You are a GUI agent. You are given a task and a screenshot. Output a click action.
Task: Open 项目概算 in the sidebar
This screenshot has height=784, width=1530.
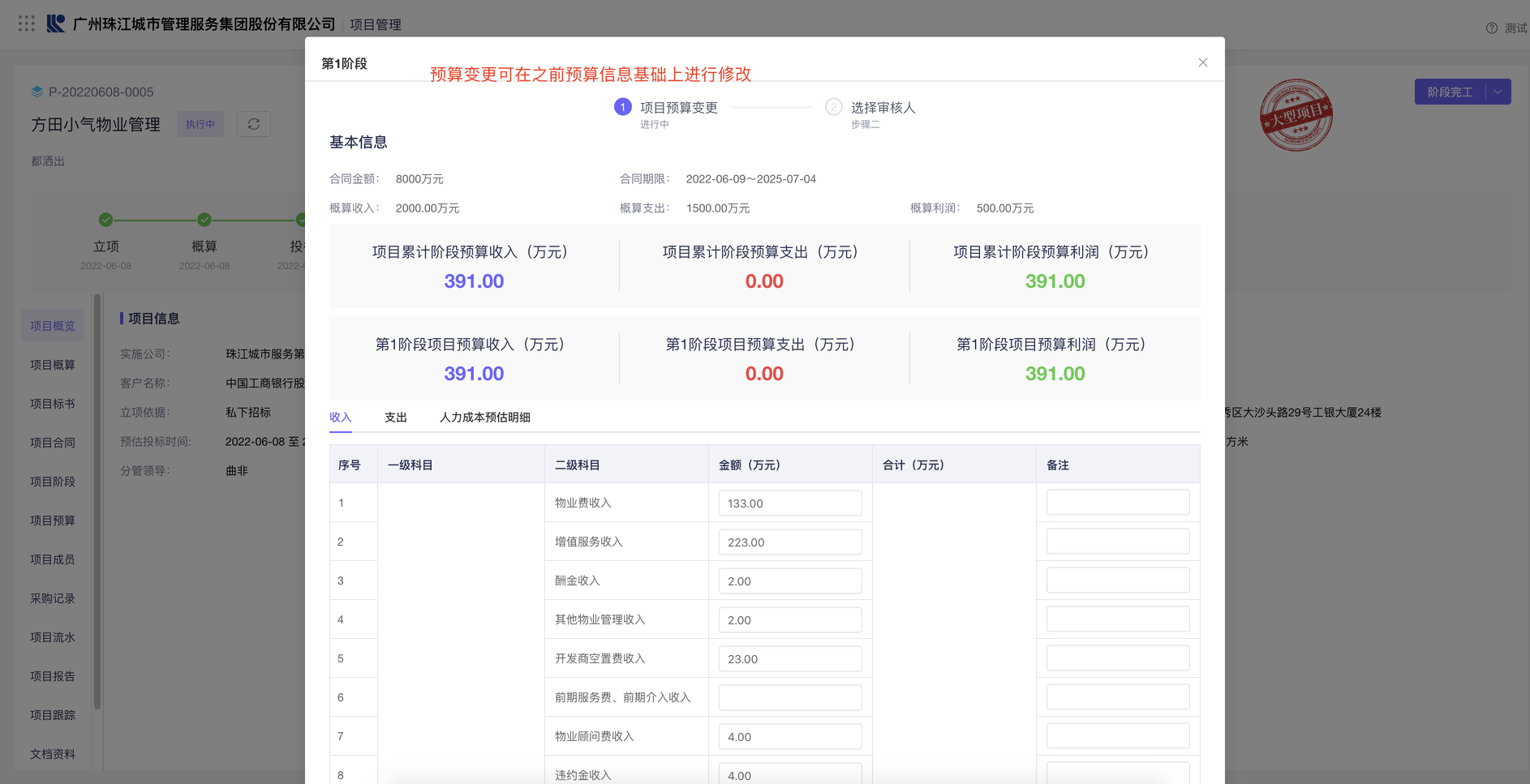(53, 364)
